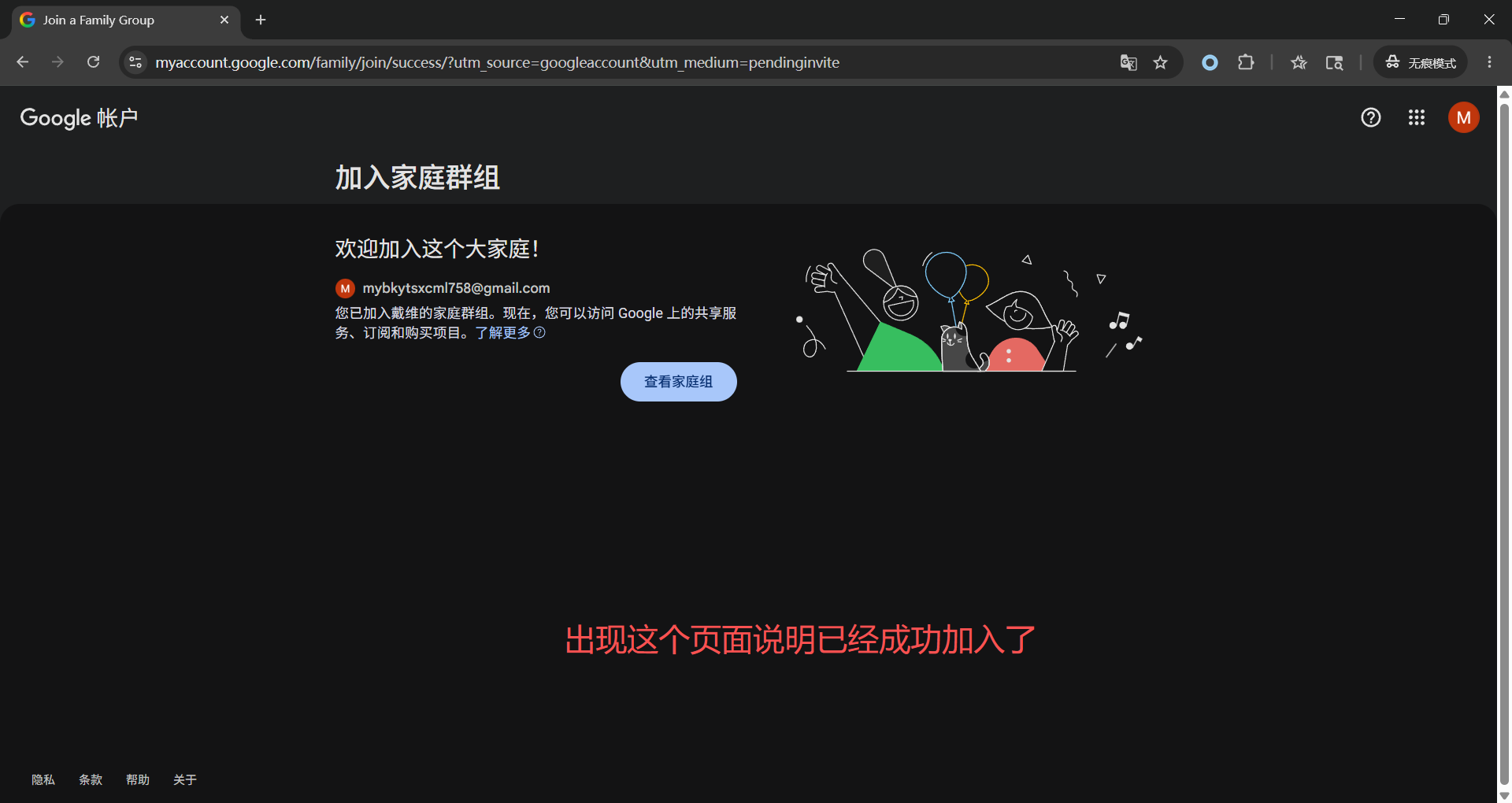View site information icon in address bar

pyautogui.click(x=135, y=62)
